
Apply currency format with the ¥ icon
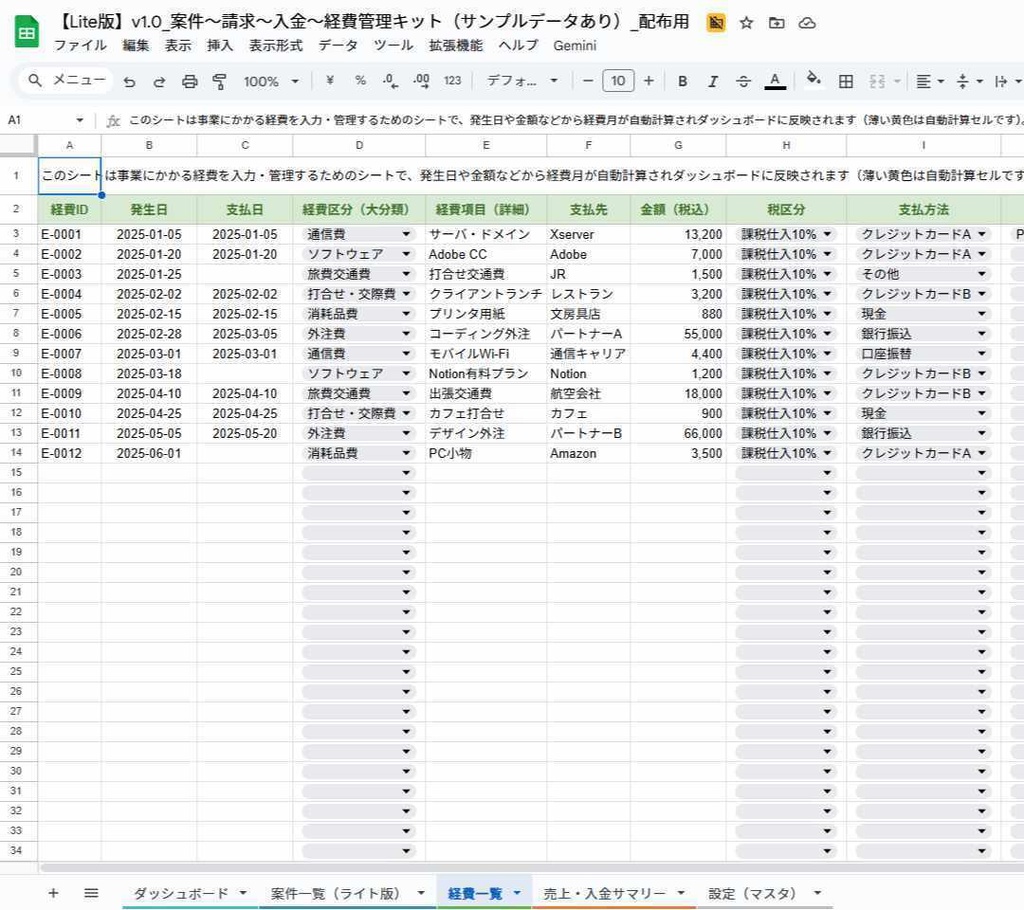tap(330, 81)
